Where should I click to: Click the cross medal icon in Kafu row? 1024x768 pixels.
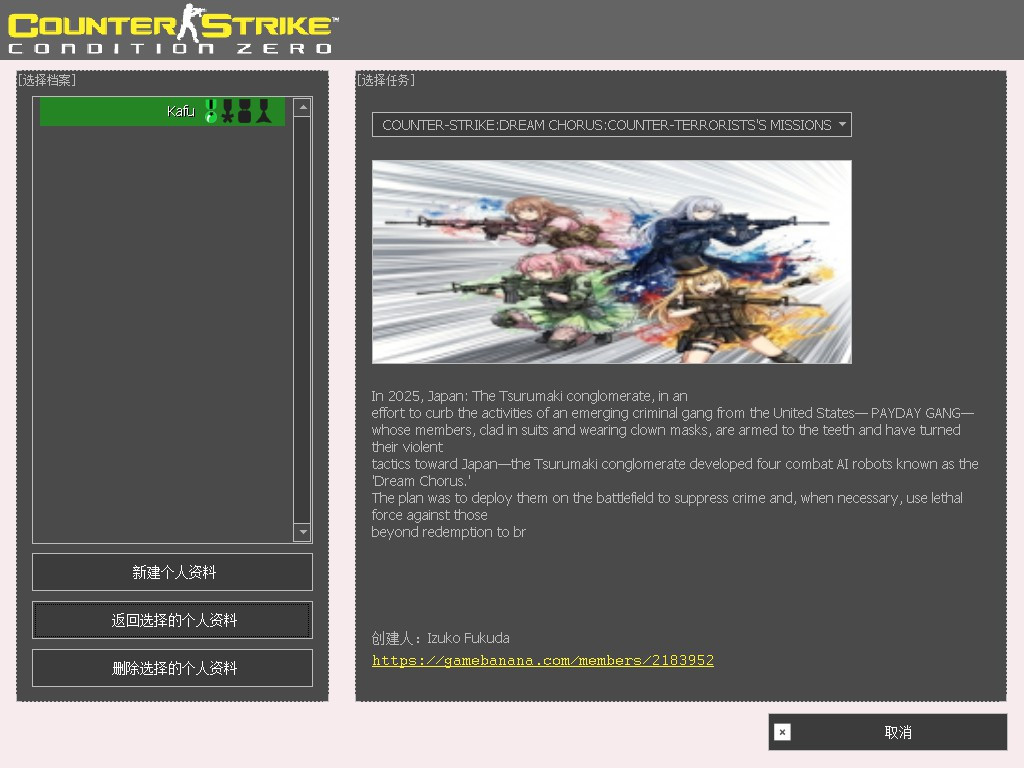click(227, 111)
